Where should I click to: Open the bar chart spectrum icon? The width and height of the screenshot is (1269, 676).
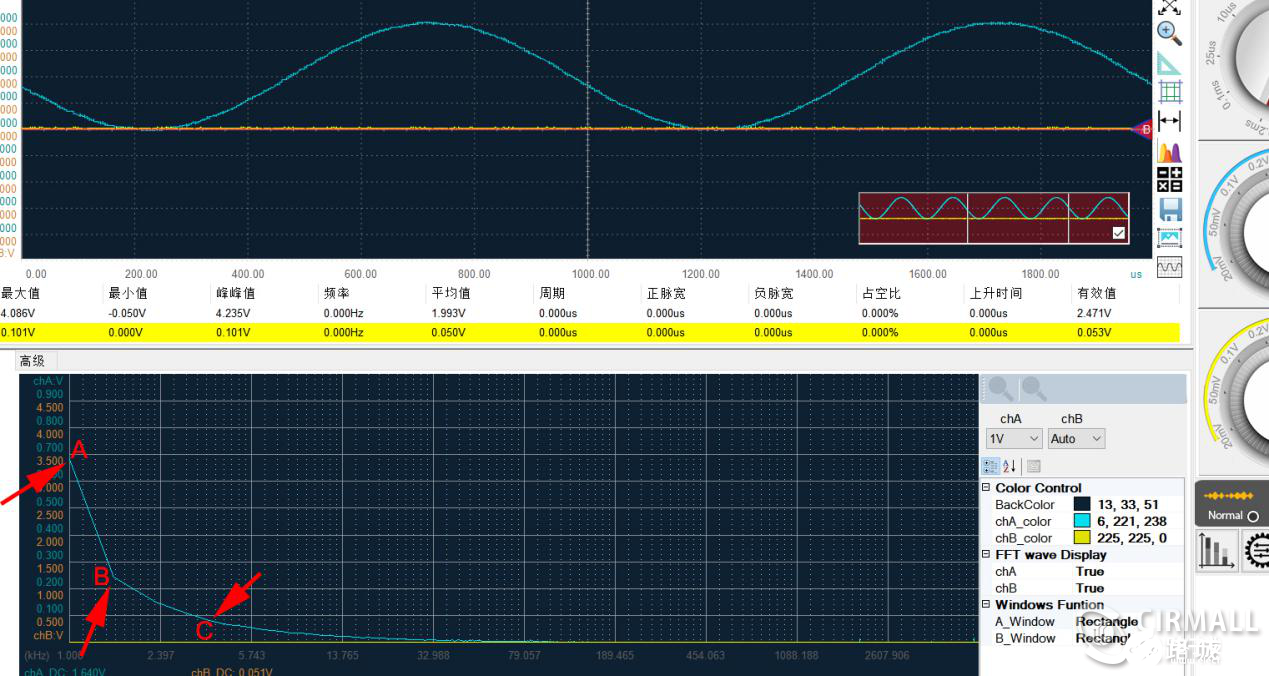(x=1216, y=551)
